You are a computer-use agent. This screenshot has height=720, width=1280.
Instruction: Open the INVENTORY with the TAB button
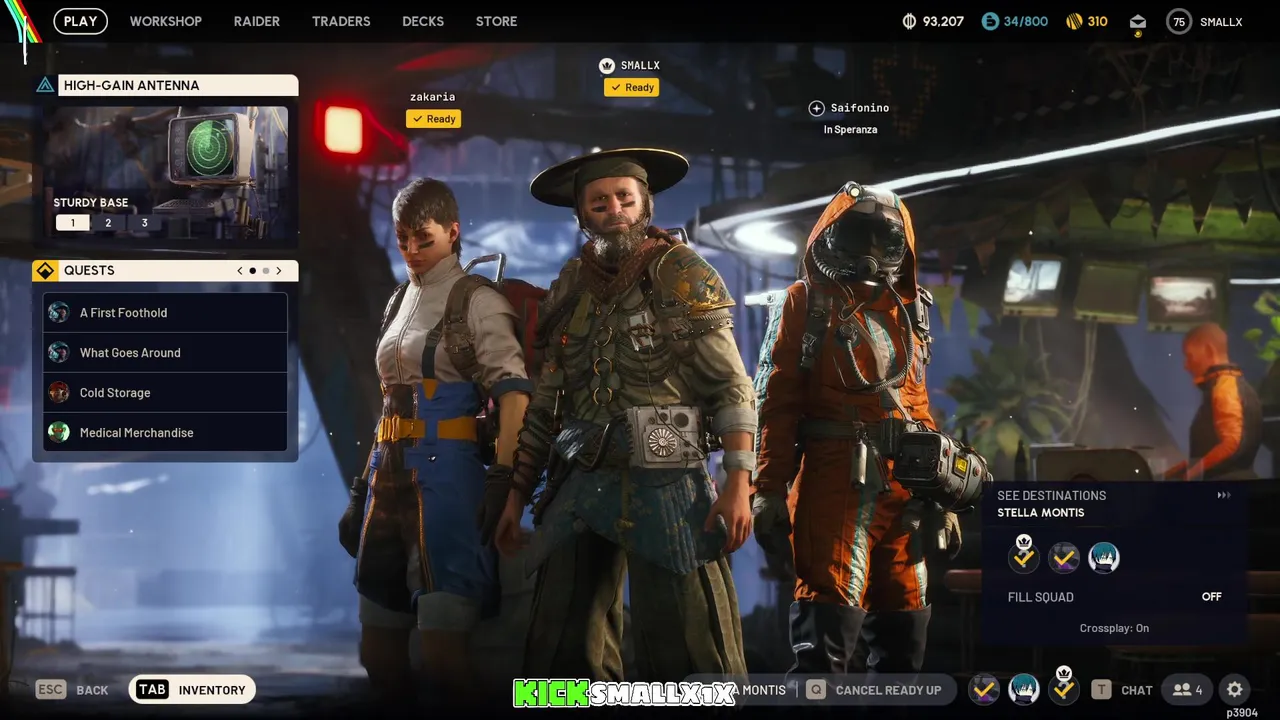coord(193,690)
